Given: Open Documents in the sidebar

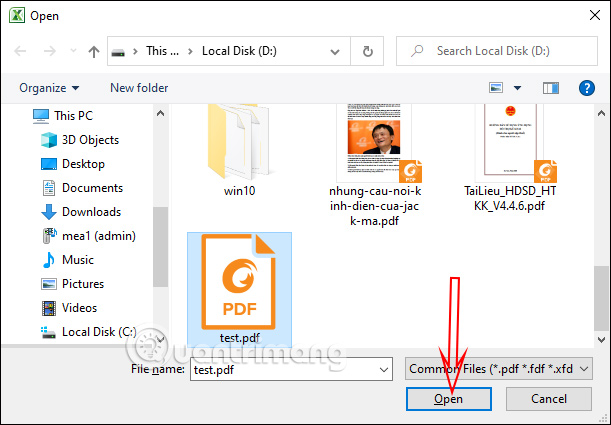Looking at the screenshot, I should 92,188.
